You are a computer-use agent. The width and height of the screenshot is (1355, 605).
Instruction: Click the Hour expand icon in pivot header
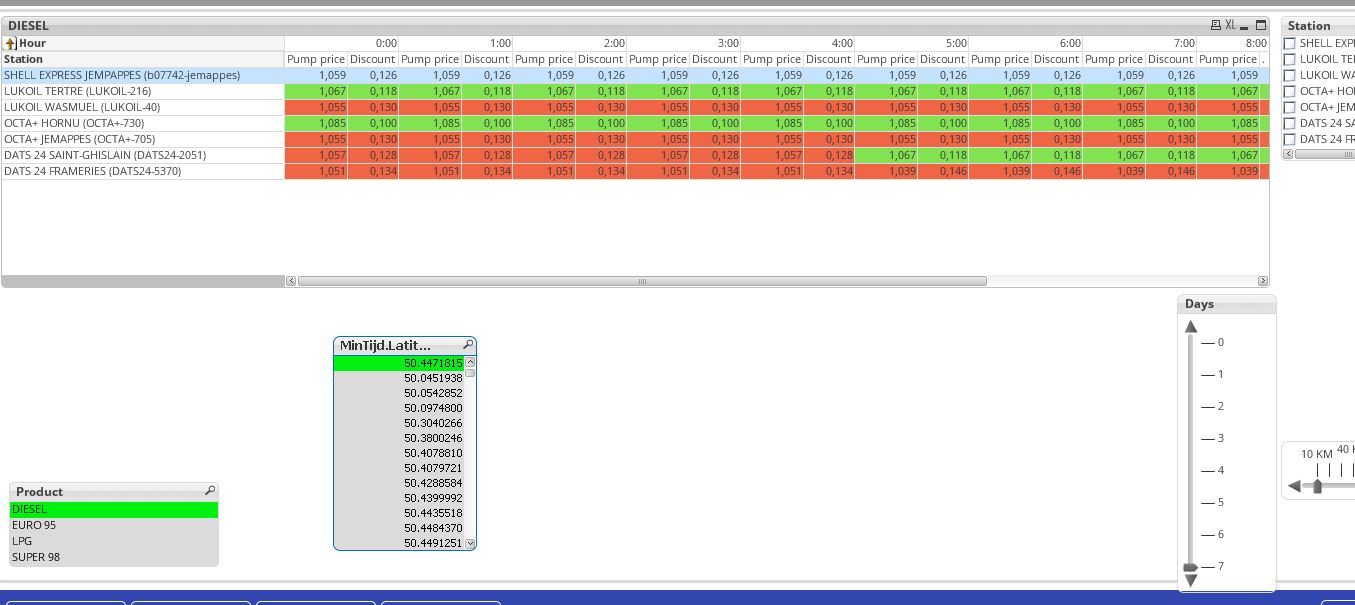[10, 43]
